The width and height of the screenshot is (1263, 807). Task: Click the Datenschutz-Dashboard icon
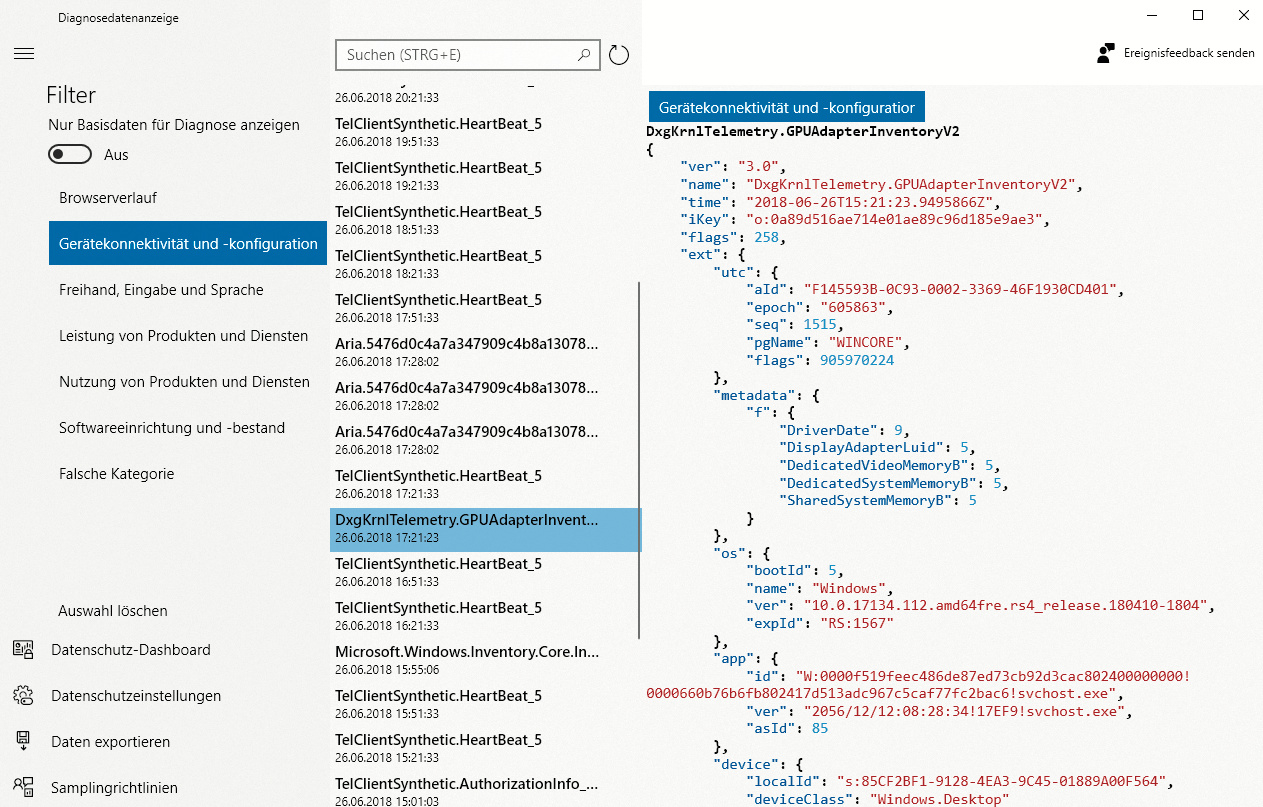(x=23, y=650)
